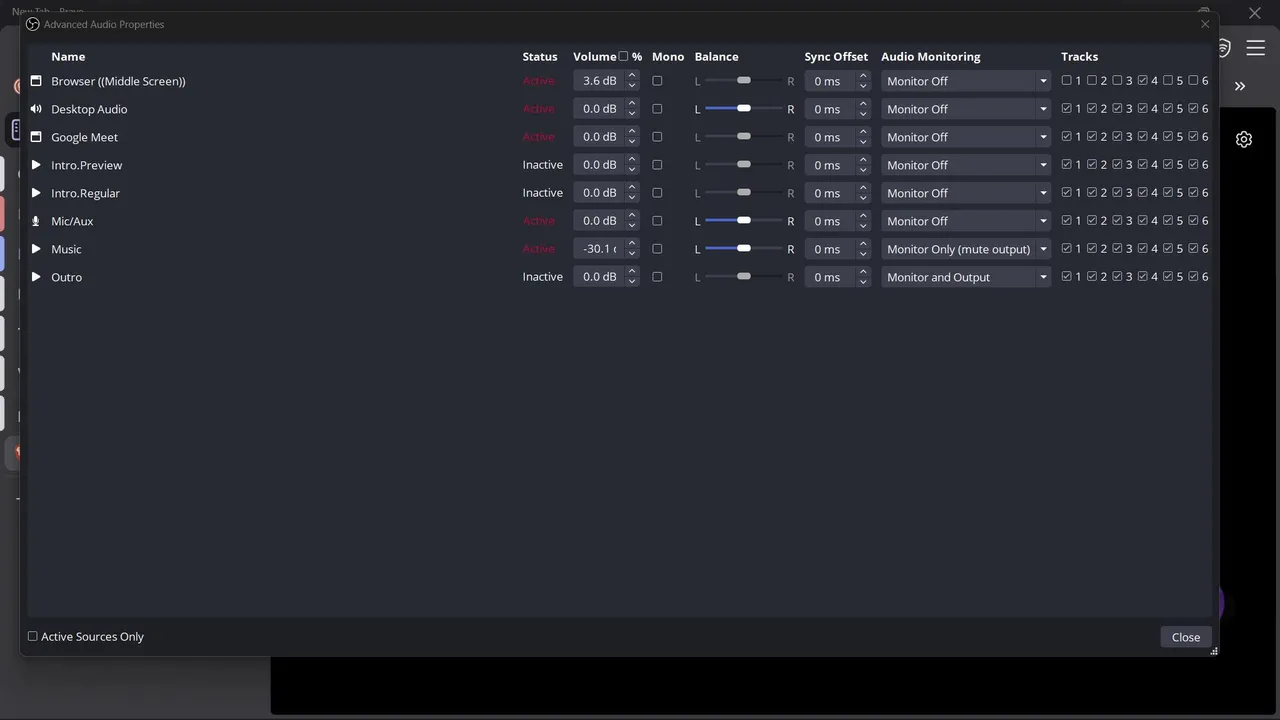Click the Google Meet source name

84,137
